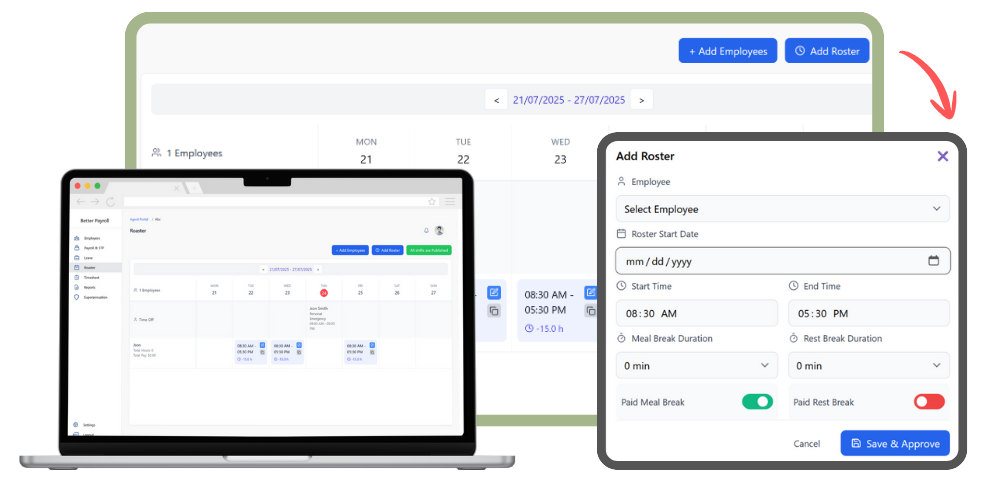Go to next week with the right arrow

pyautogui.click(x=642, y=100)
